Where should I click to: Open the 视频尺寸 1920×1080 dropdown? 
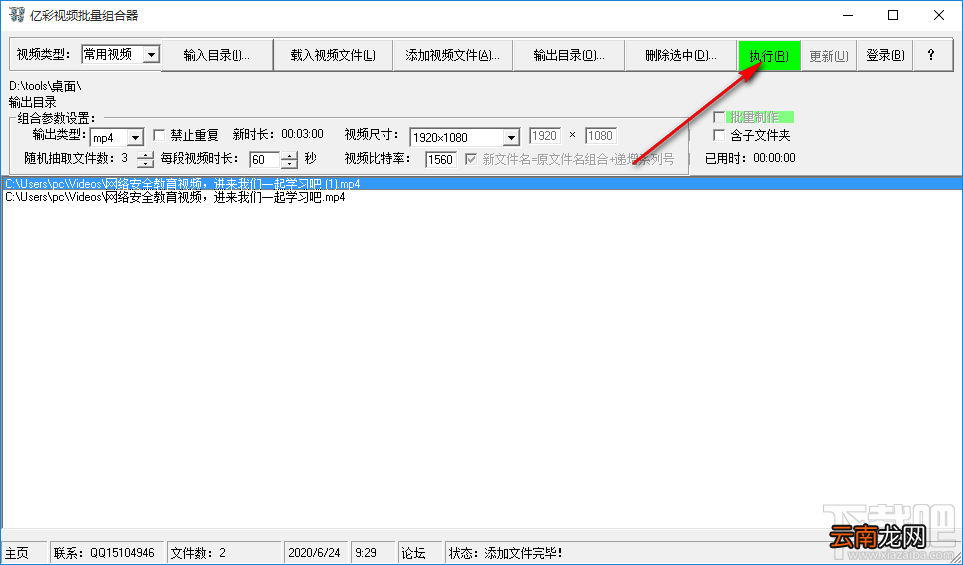tap(512, 138)
